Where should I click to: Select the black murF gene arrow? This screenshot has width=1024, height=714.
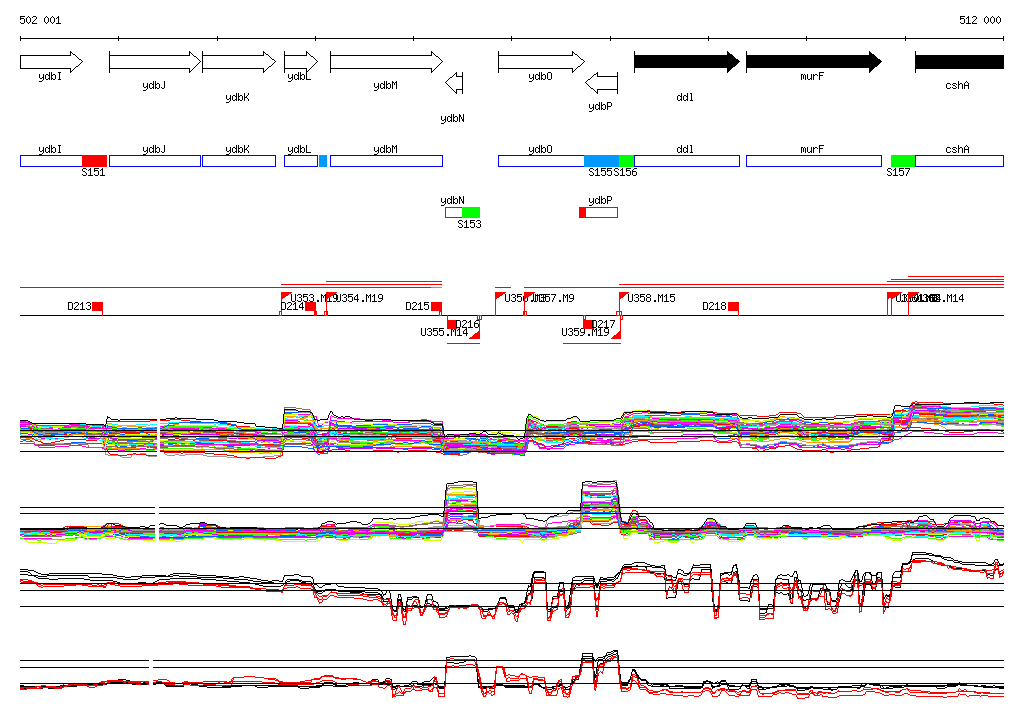click(x=814, y=62)
